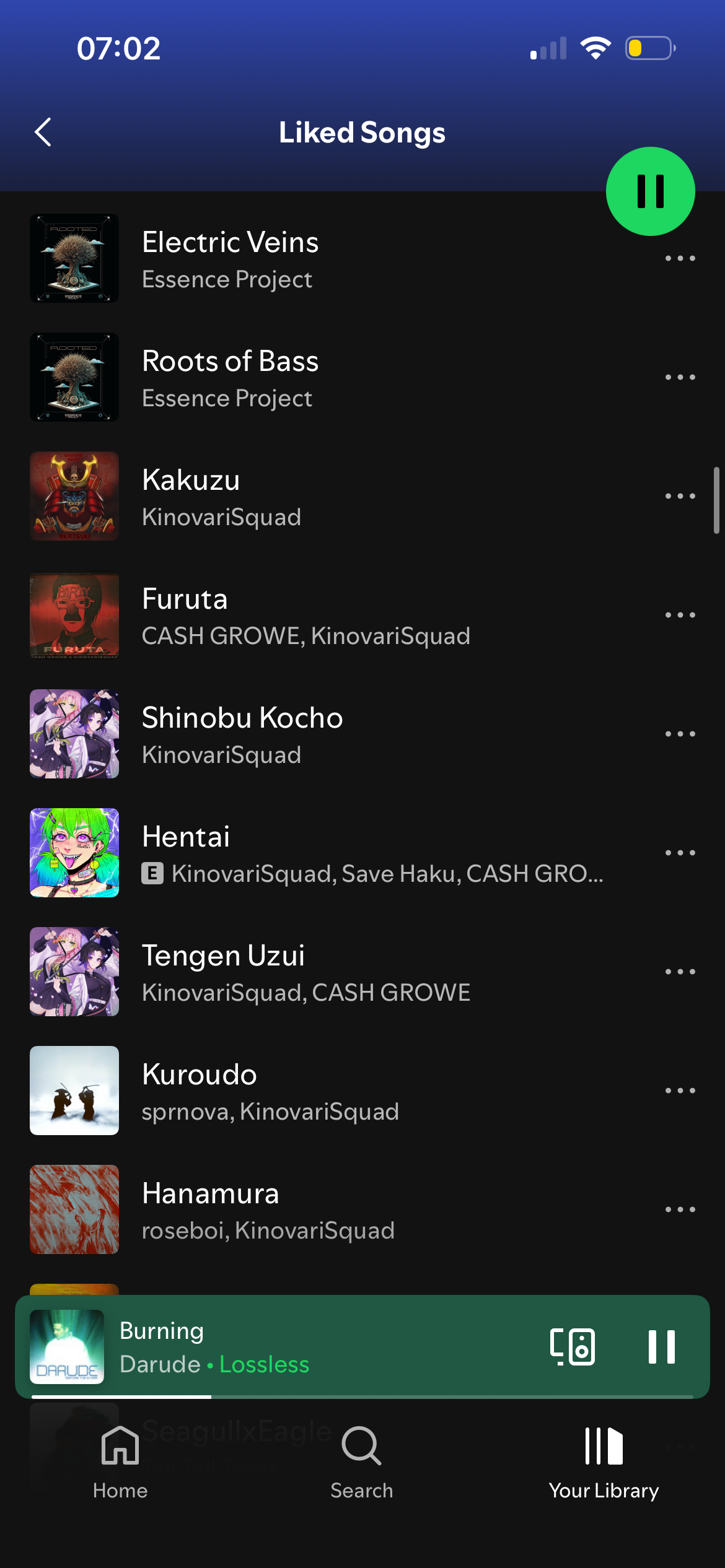The height and width of the screenshot is (1568, 725).
Task: Open more options for Hentai track
Action: pos(680,853)
